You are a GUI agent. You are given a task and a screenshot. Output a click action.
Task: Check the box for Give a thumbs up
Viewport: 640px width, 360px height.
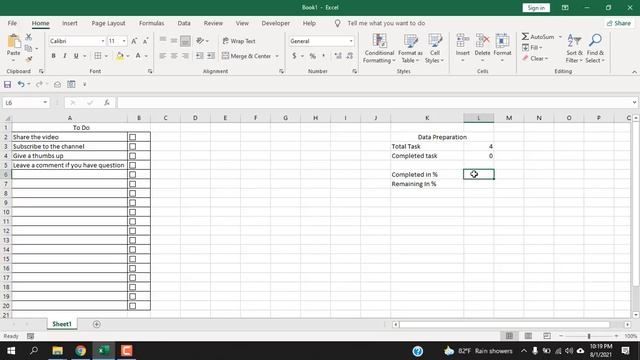(x=133, y=156)
